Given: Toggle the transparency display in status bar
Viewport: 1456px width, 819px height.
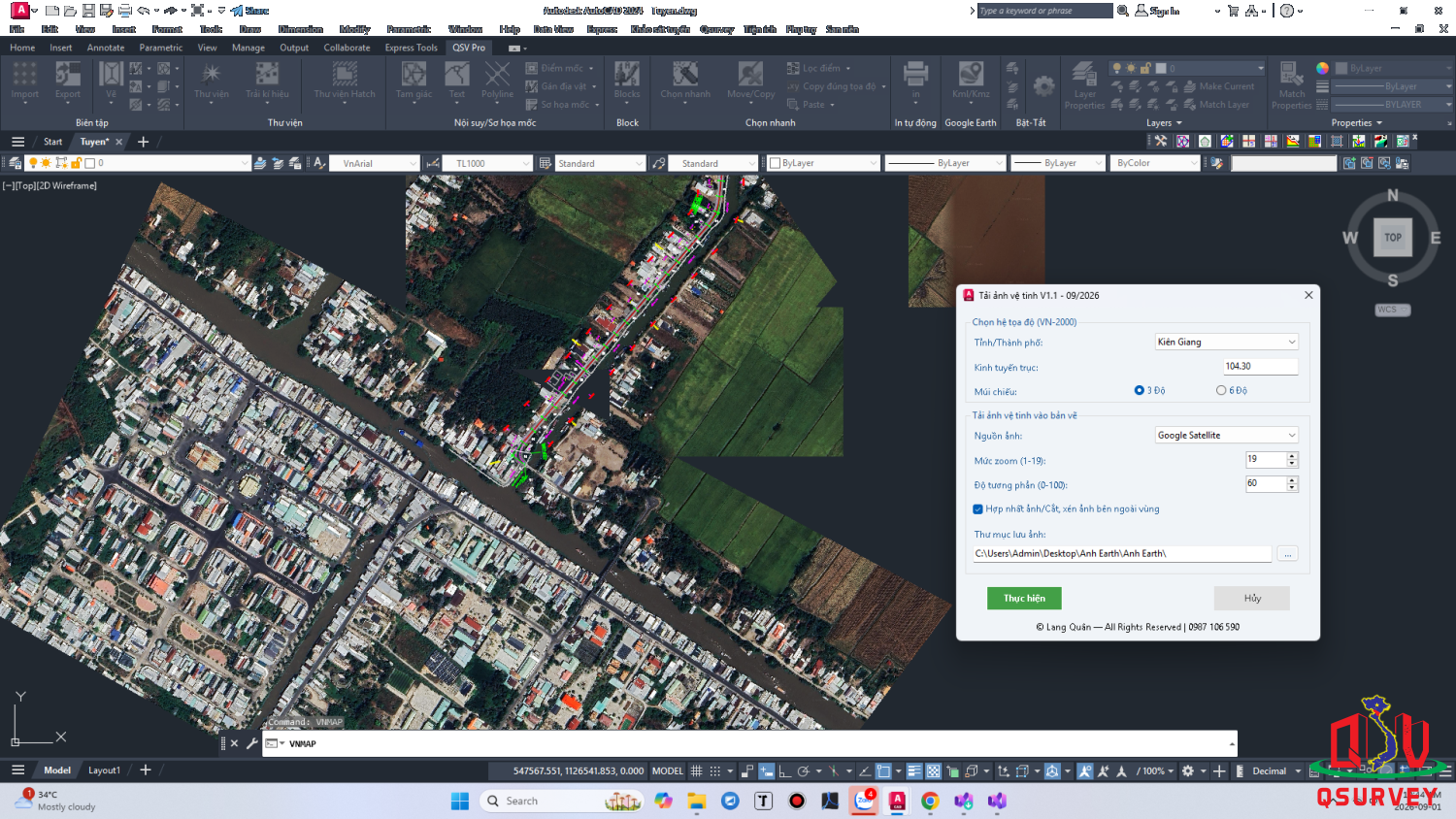Looking at the screenshot, I should (933, 770).
